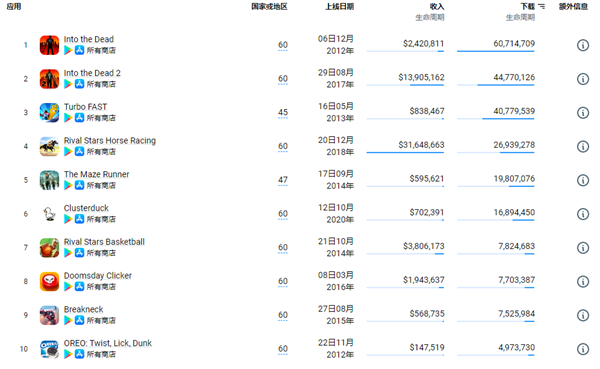Show info icon for OREO: Twist, Lick, Dunk
Screen dimensions: 600x369
tap(582, 349)
